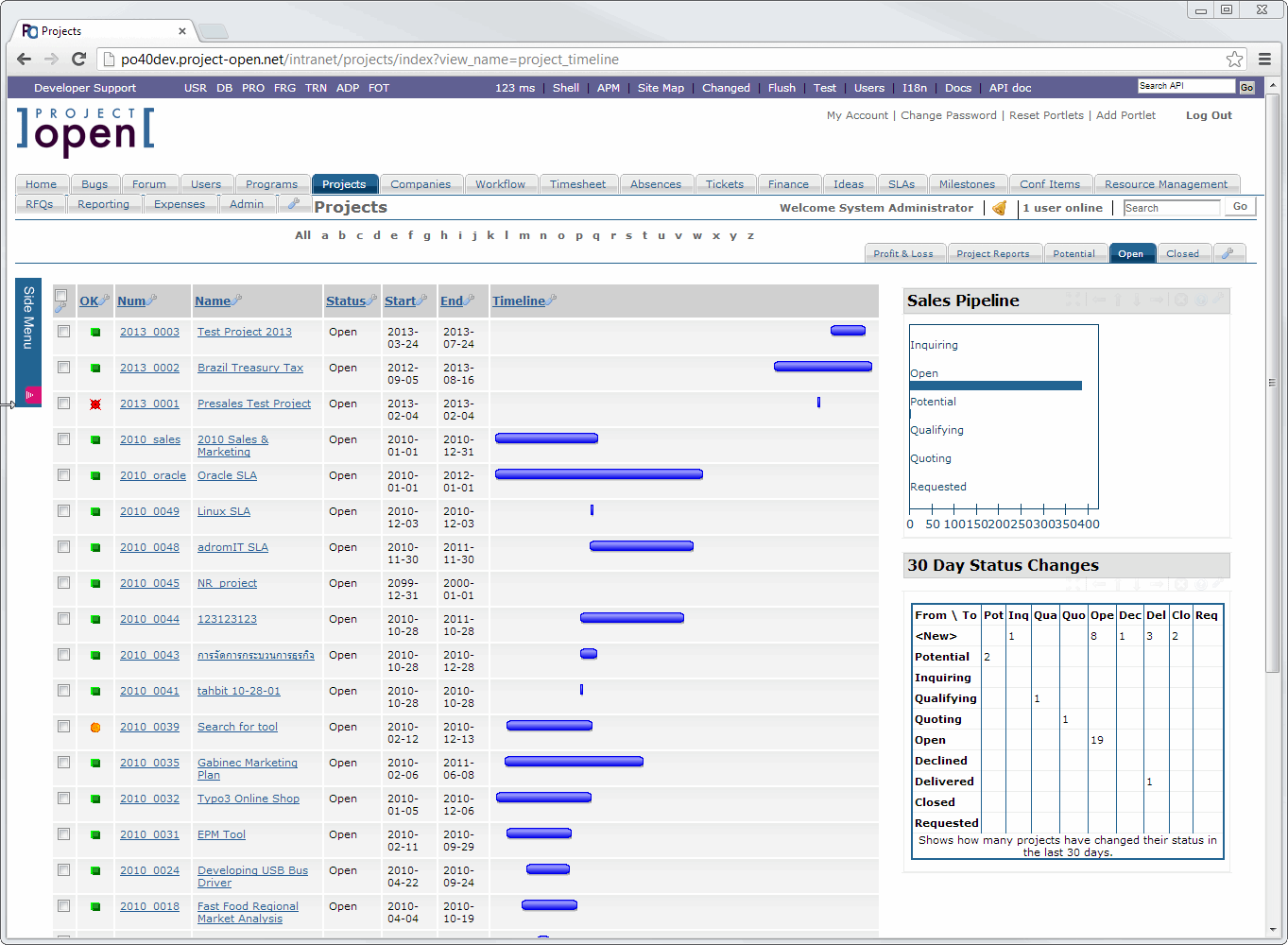
Task: Open the Project Reports sub-tab
Action: 993,253
